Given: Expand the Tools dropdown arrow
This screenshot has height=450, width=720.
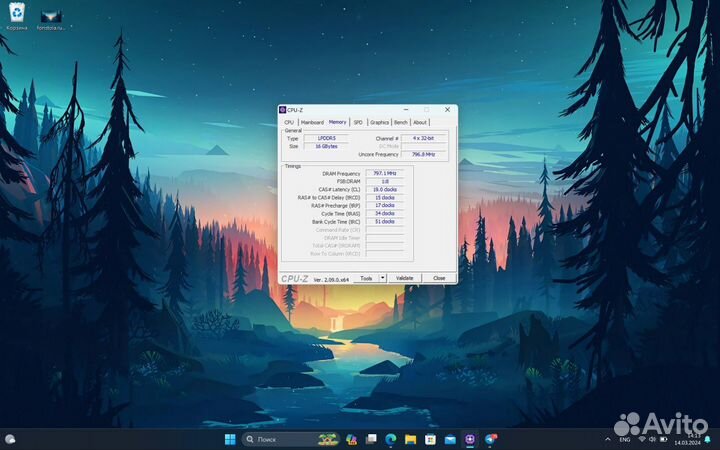Looking at the screenshot, I should click(382, 278).
